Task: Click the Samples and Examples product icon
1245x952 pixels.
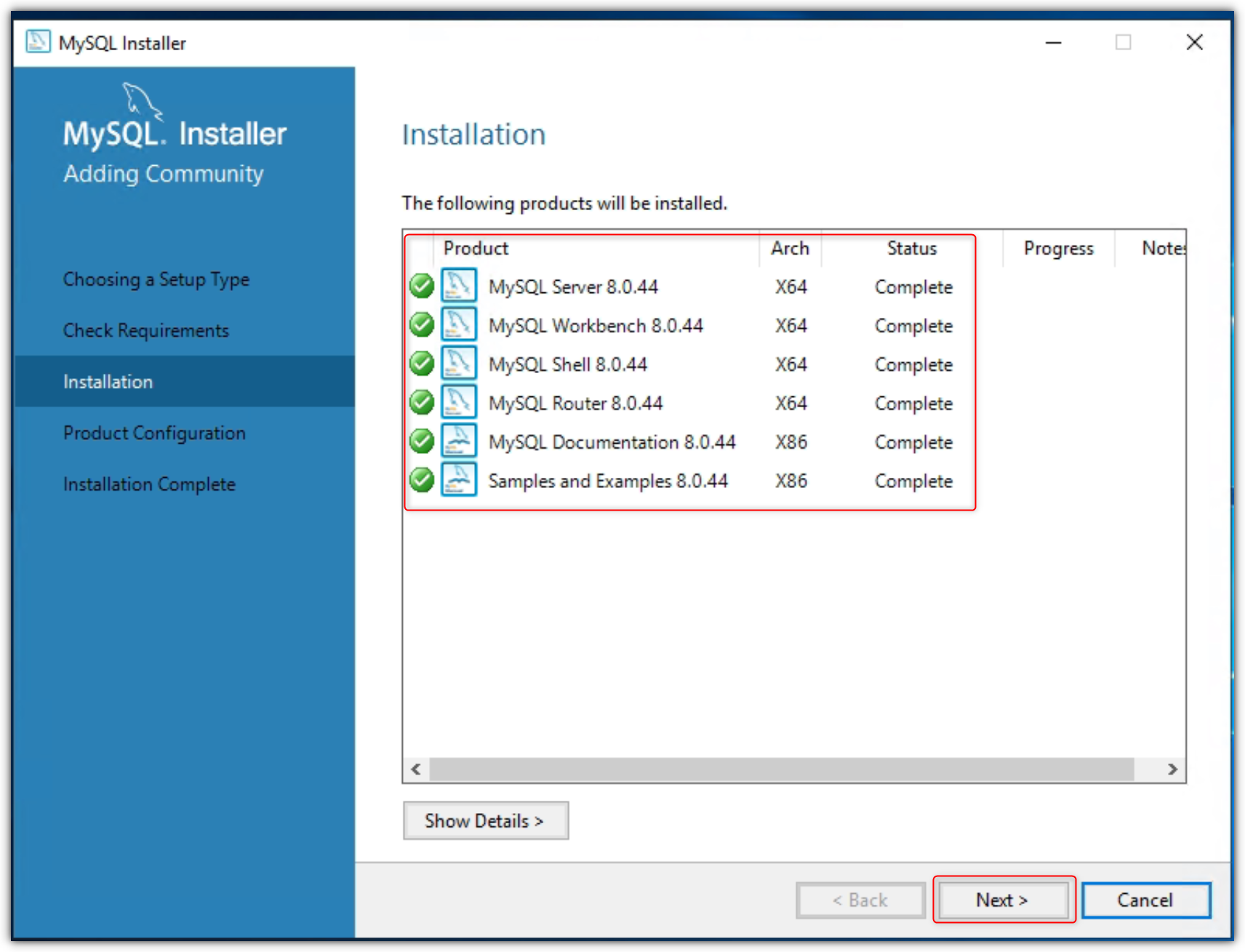Action: tap(459, 479)
